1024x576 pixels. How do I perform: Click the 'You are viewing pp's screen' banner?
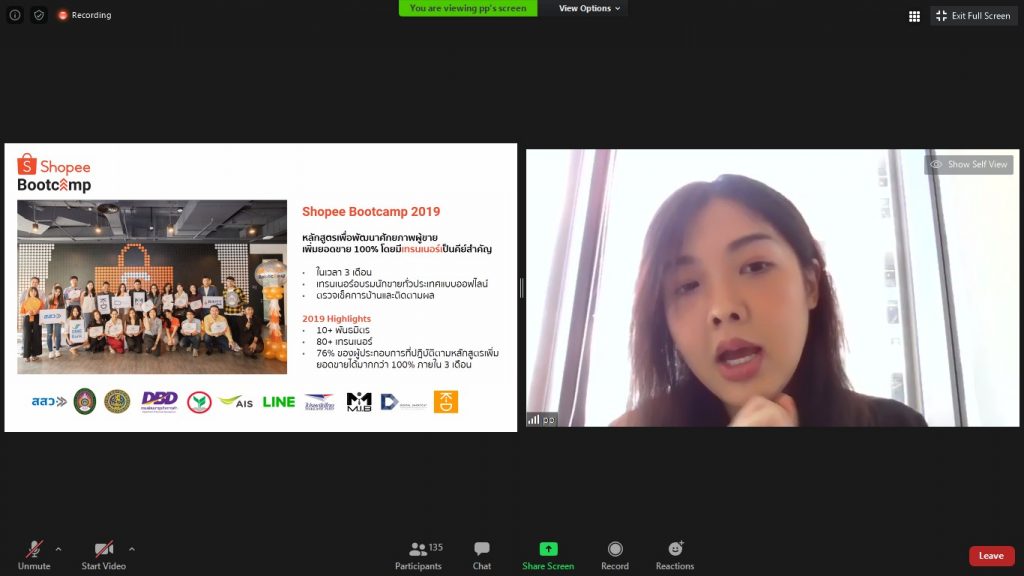click(x=468, y=8)
